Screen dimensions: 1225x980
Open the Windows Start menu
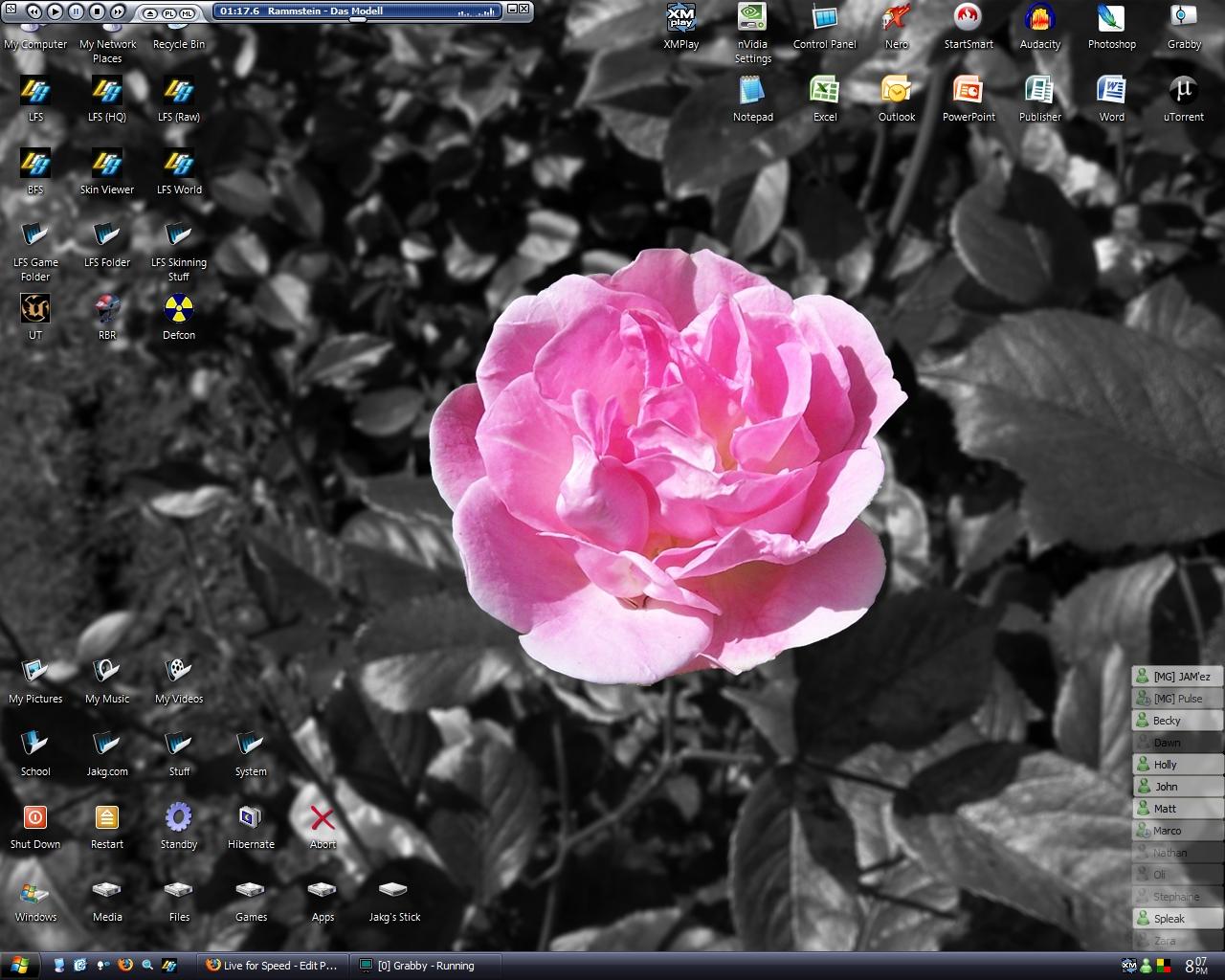(x=20, y=966)
